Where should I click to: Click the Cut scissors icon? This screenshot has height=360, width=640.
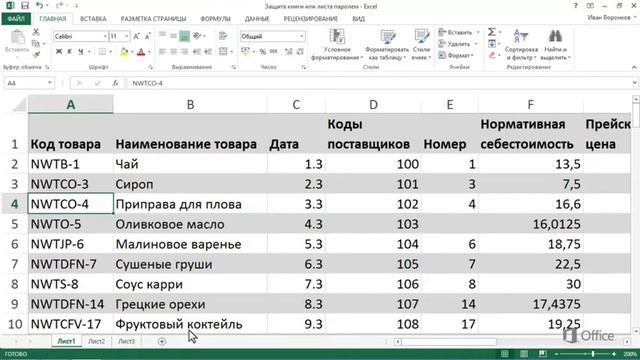click(x=36, y=32)
